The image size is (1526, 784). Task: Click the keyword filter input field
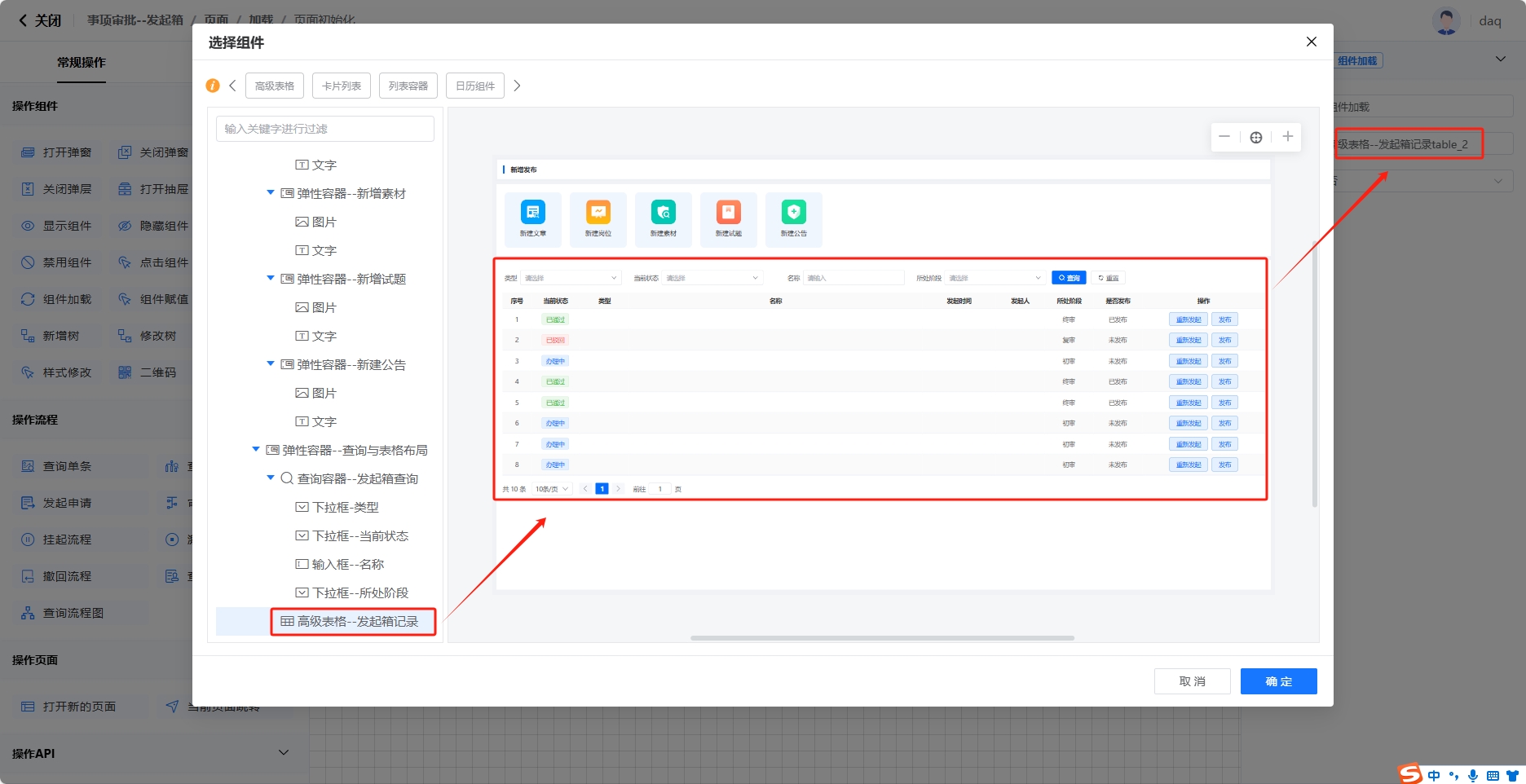(x=324, y=129)
